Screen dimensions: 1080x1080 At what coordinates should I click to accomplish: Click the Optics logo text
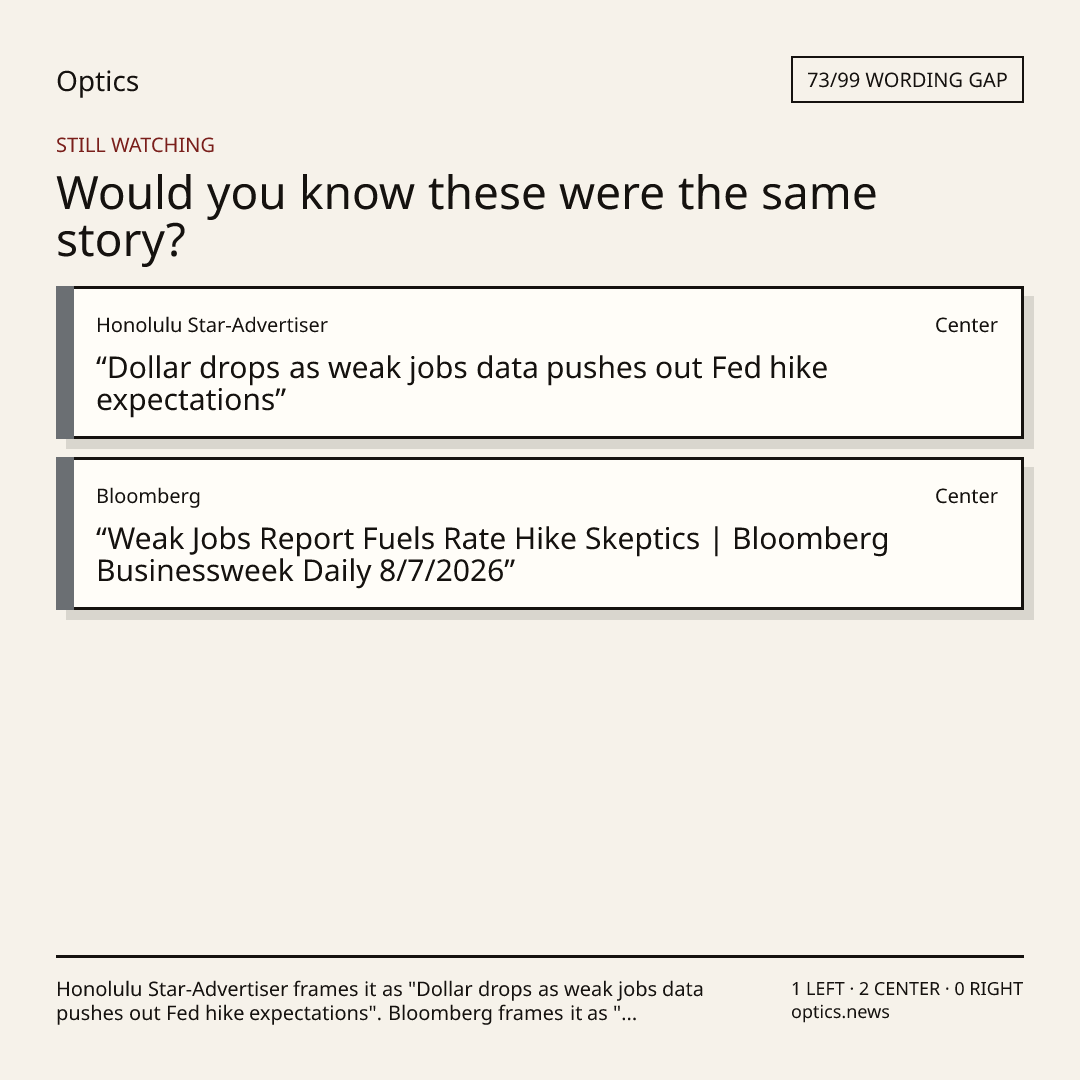(x=97, y=82)
